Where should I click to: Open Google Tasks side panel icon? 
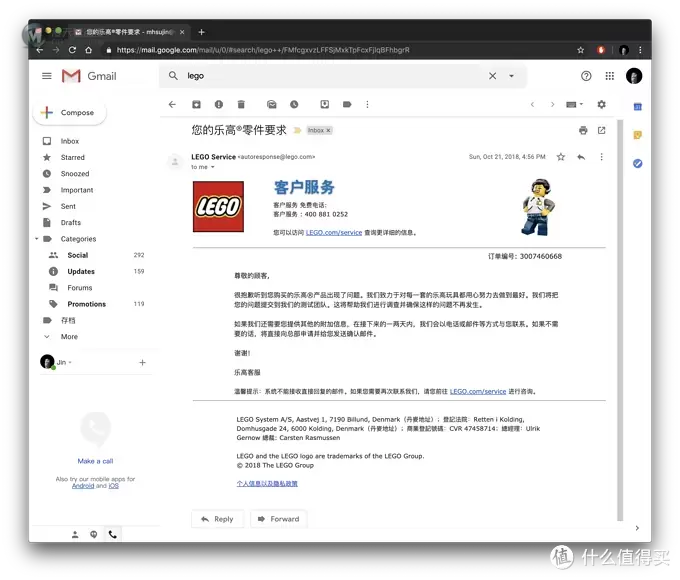click(x=637, y=163)
